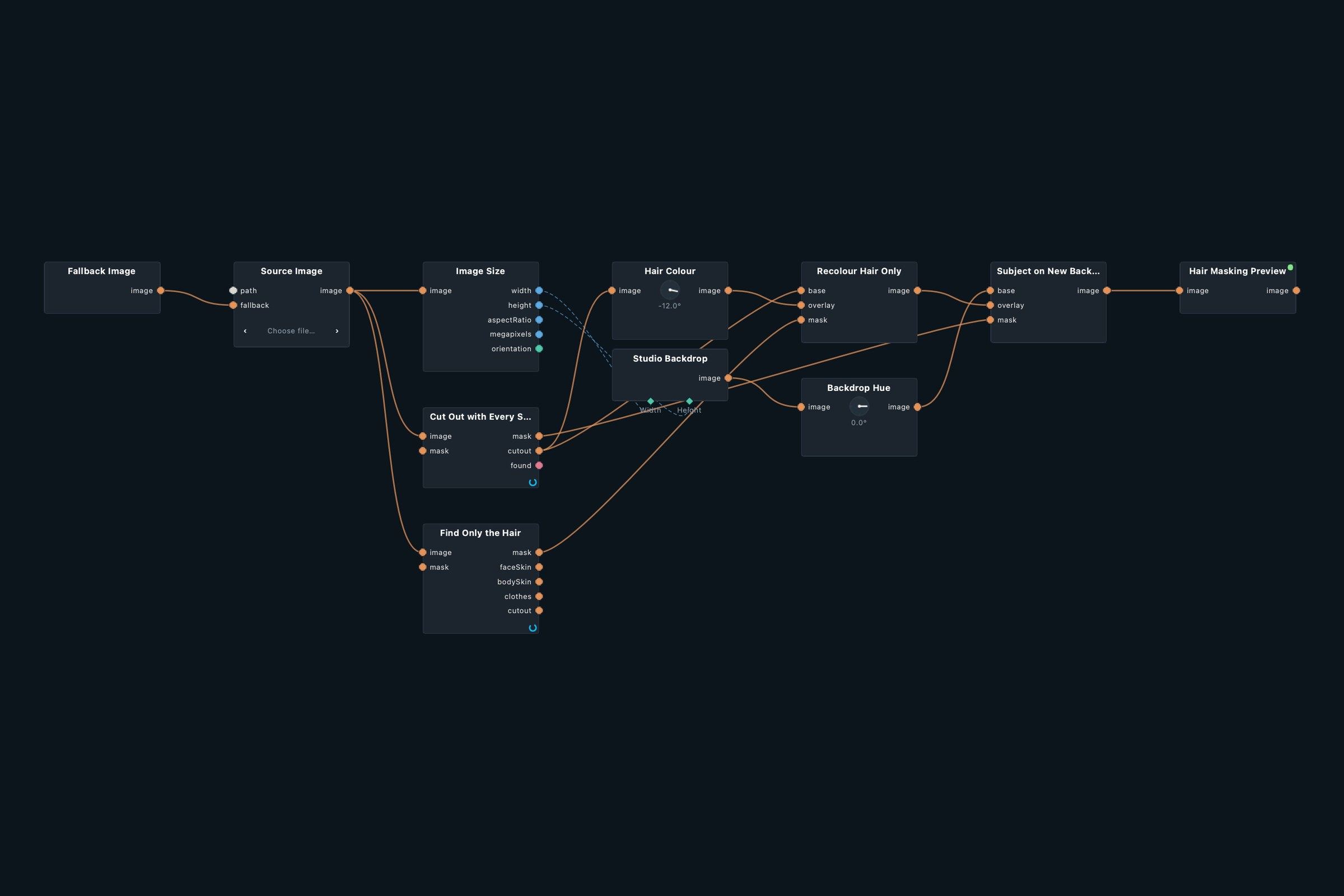Click the image output port on Hair Masking Preview
Viewport: 1344px width, 896px height.
(x=1296, y=291)
